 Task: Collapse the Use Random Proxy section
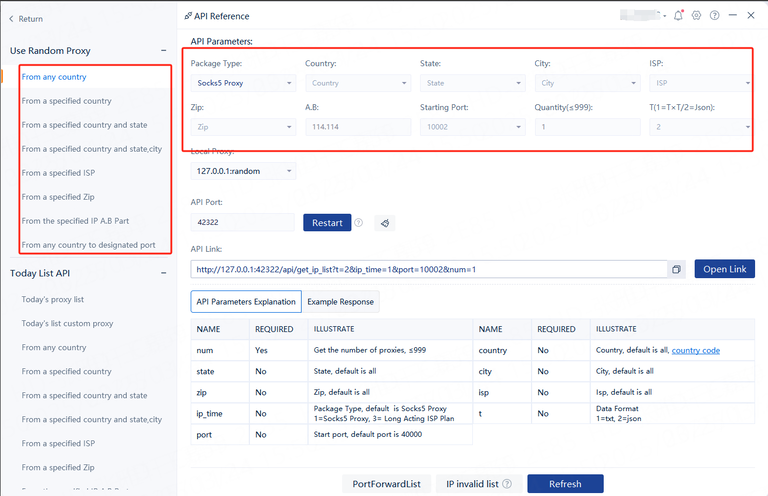pos(164,51)
